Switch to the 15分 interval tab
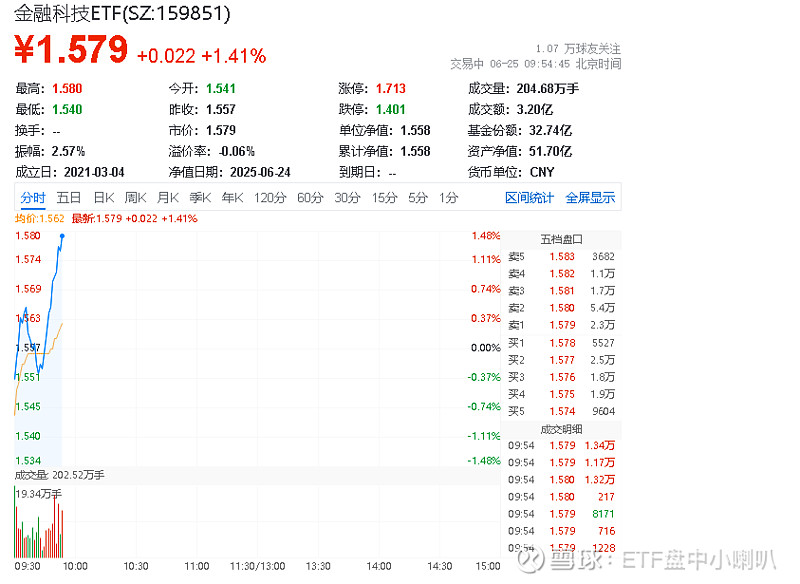This screenshot has height=584, width=800. coord(384,197)
